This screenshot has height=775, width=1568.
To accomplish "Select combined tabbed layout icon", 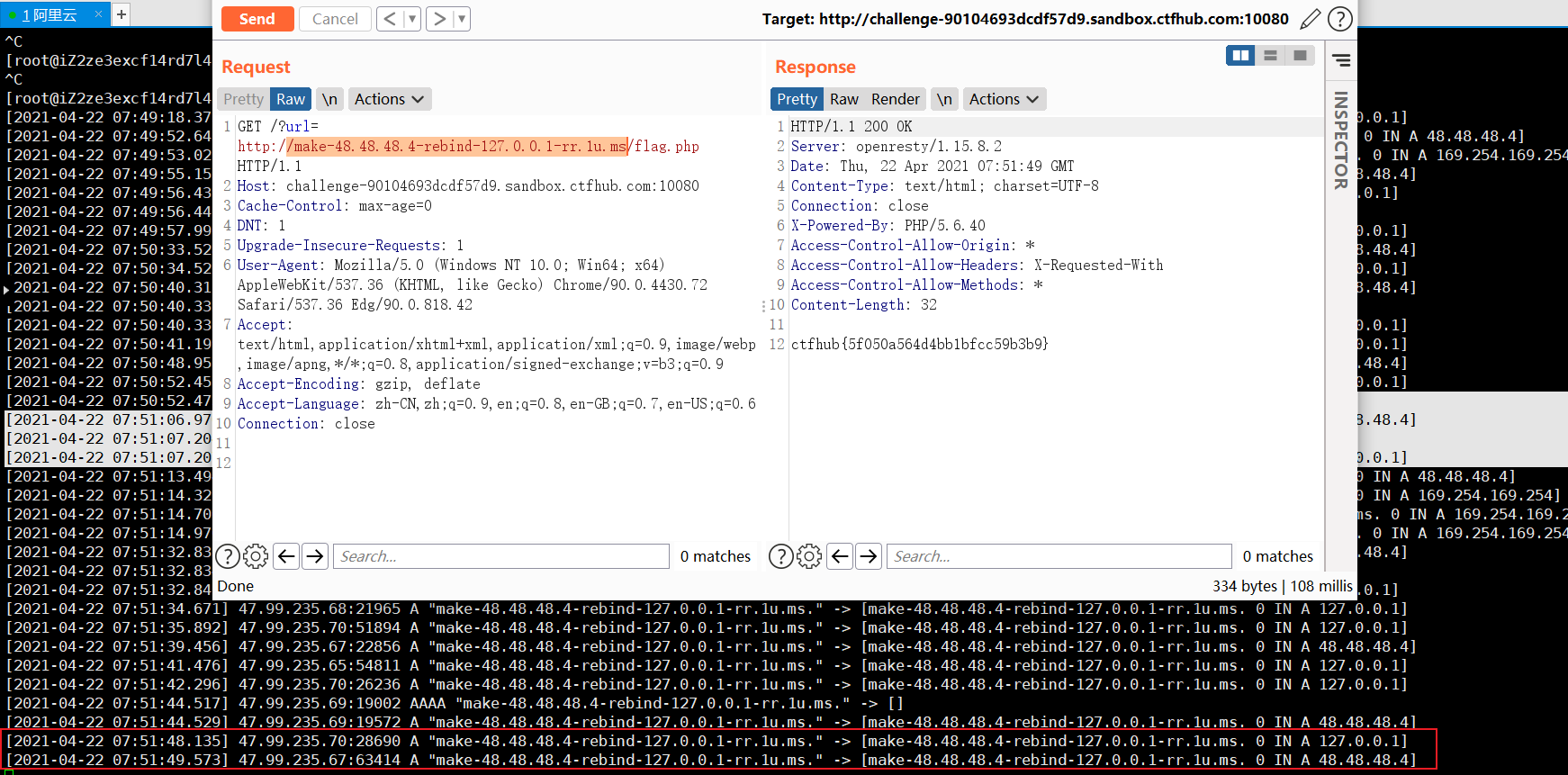I will pos(1300,56).
